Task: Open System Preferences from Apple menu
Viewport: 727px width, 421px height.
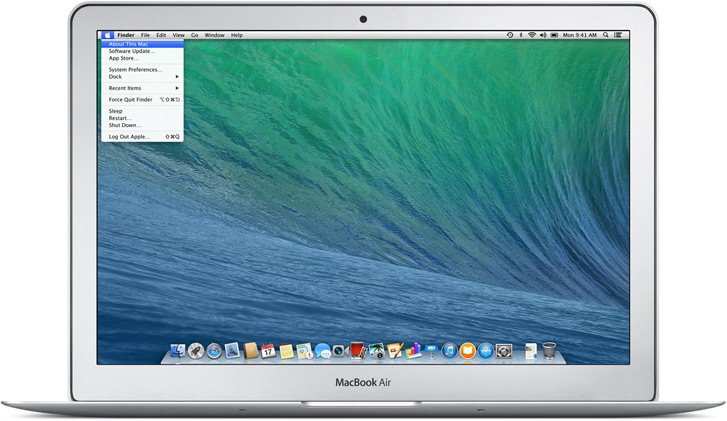Action: tap(135, 69)
